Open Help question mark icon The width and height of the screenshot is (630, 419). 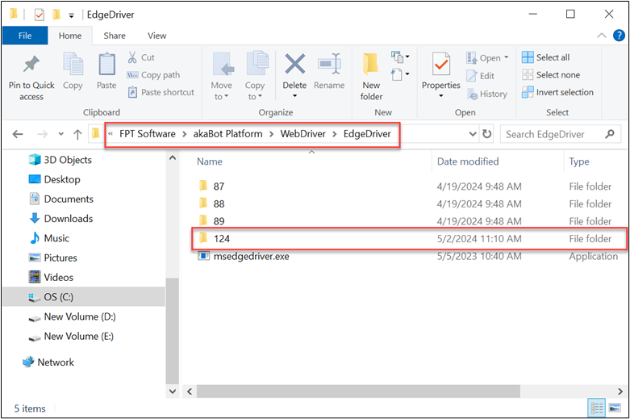(619, 35)
